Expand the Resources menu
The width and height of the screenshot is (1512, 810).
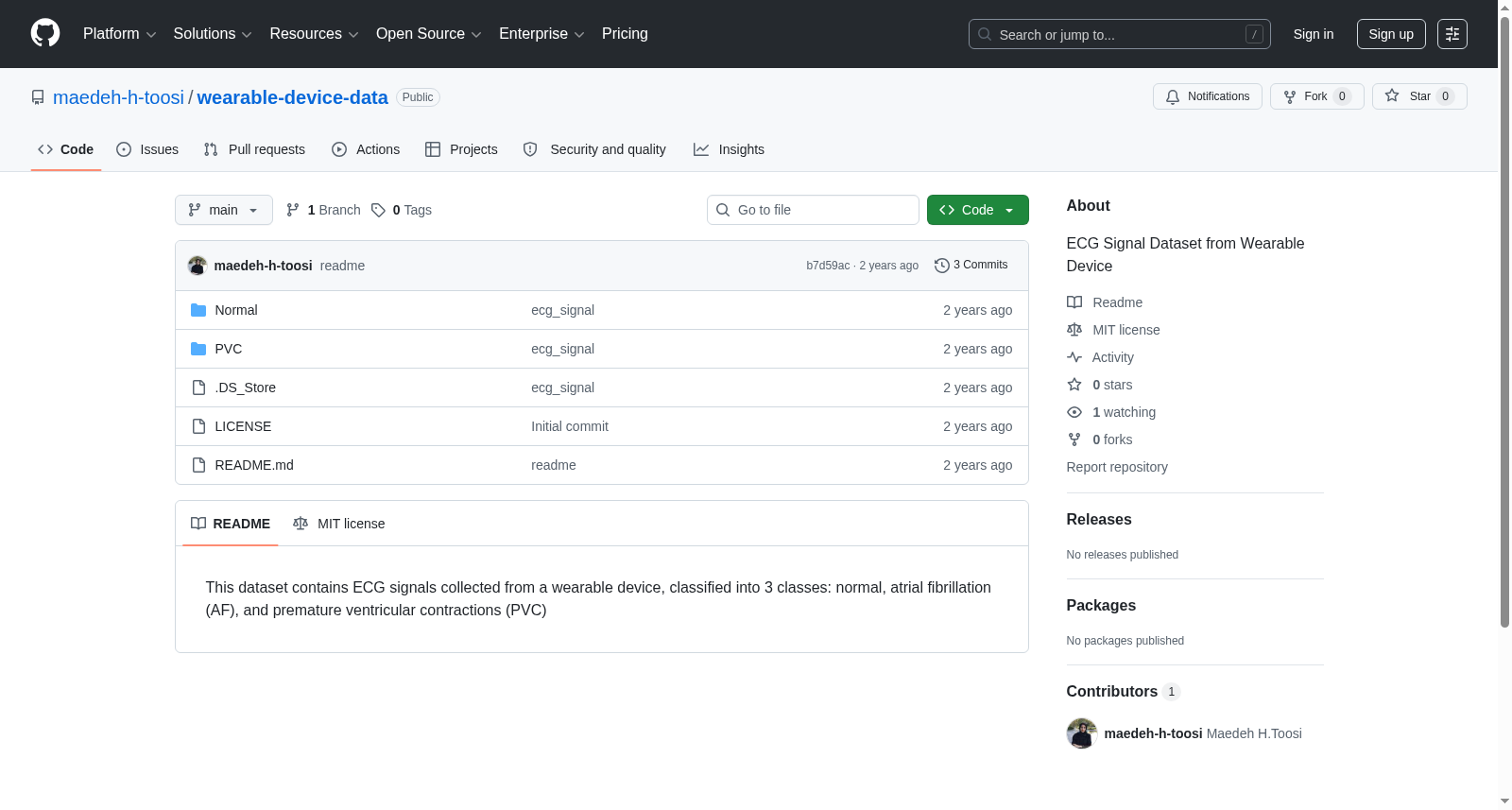click(315, 34)
